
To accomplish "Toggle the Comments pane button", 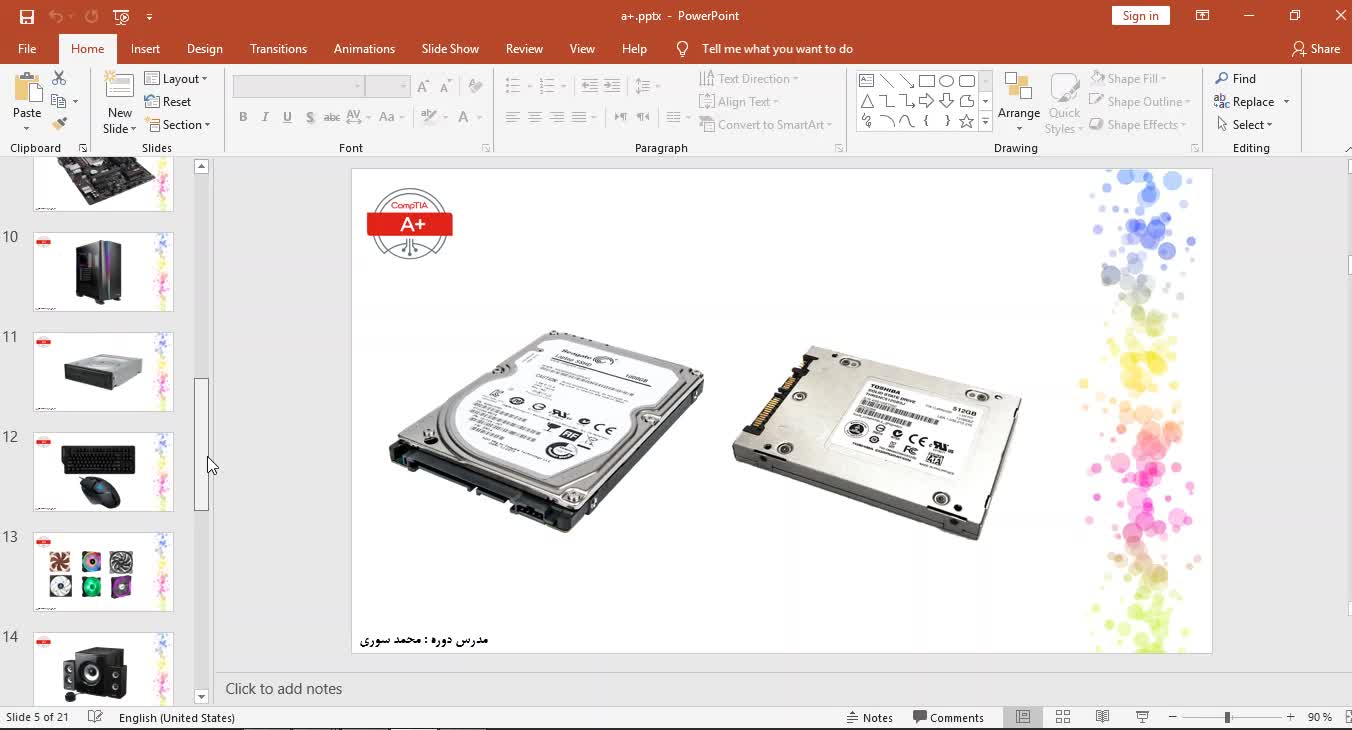I will (x=948, y=717).
